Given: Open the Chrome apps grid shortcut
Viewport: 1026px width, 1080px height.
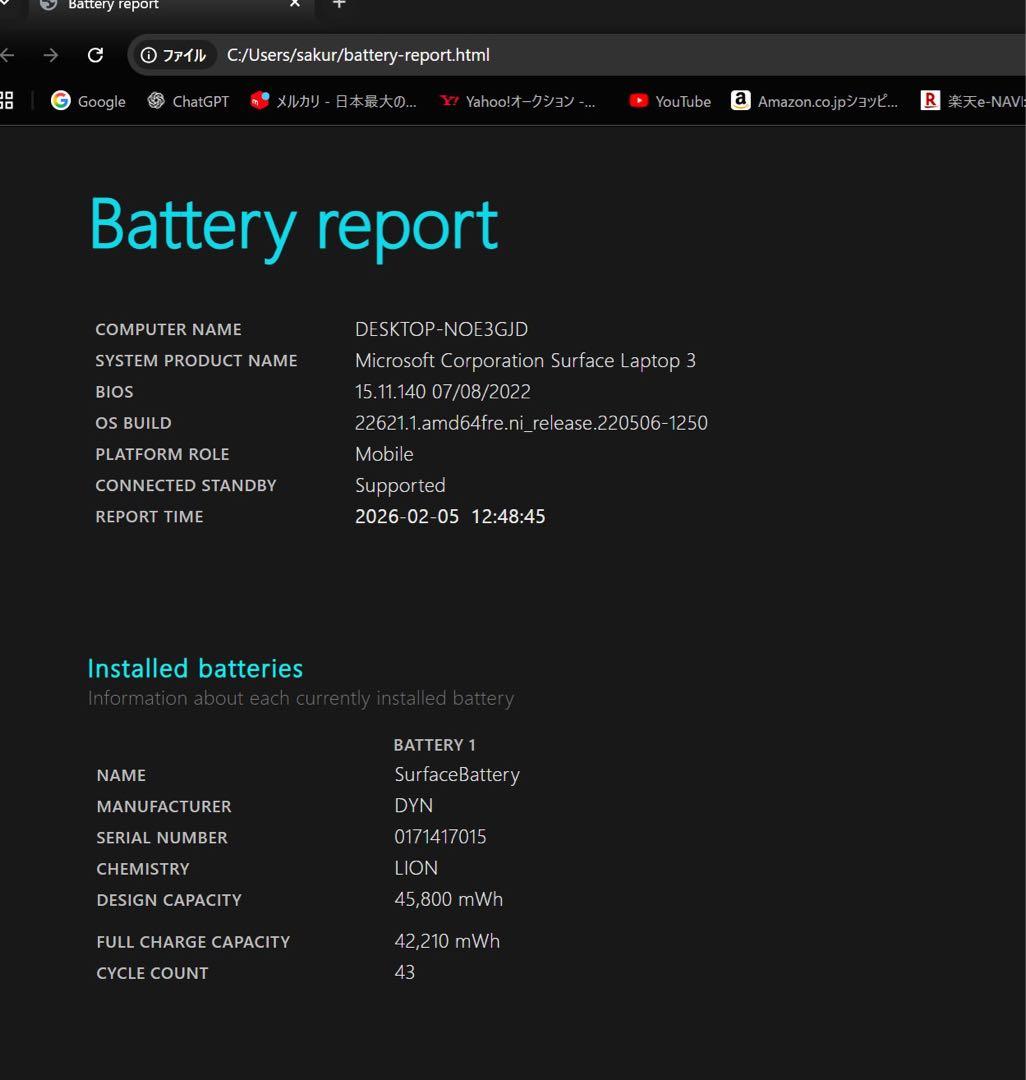Looking at the screenshot, I should (x=8, y=101).
